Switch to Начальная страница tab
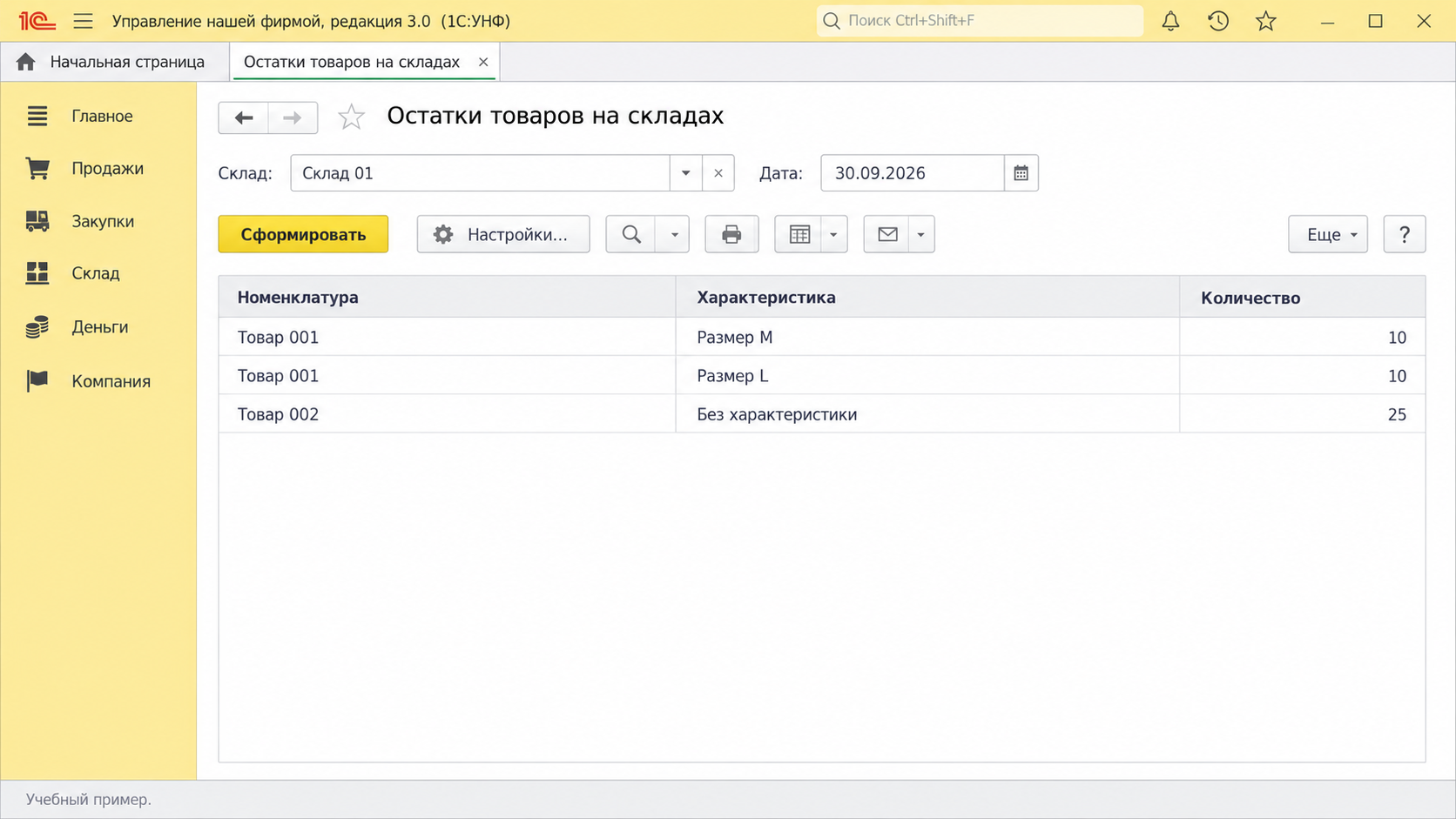The image size is (1456, 819). click(115, 62)
